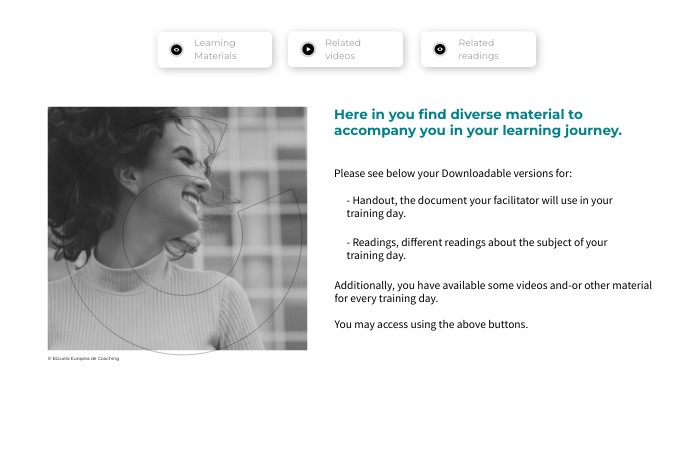Open the Learning Materials button
This screenshot has height=450, width=676.
click(215, 50)
